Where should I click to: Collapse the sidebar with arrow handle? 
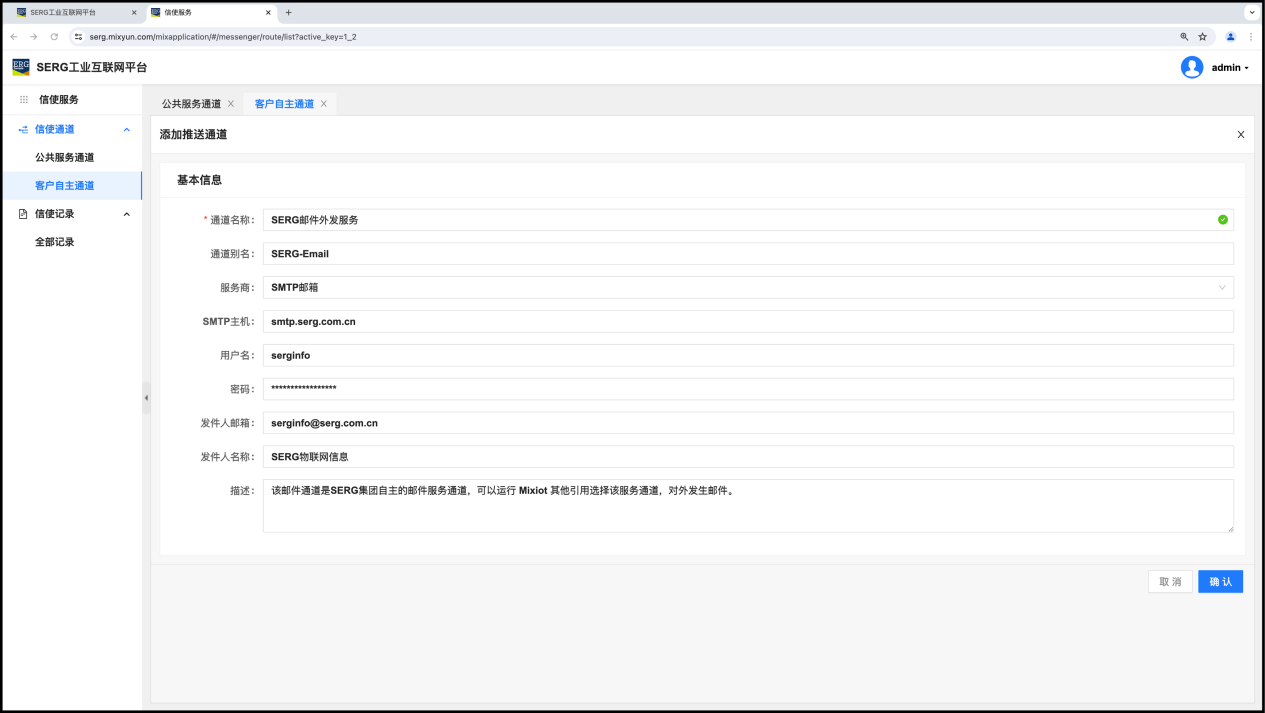click(146, 397)
